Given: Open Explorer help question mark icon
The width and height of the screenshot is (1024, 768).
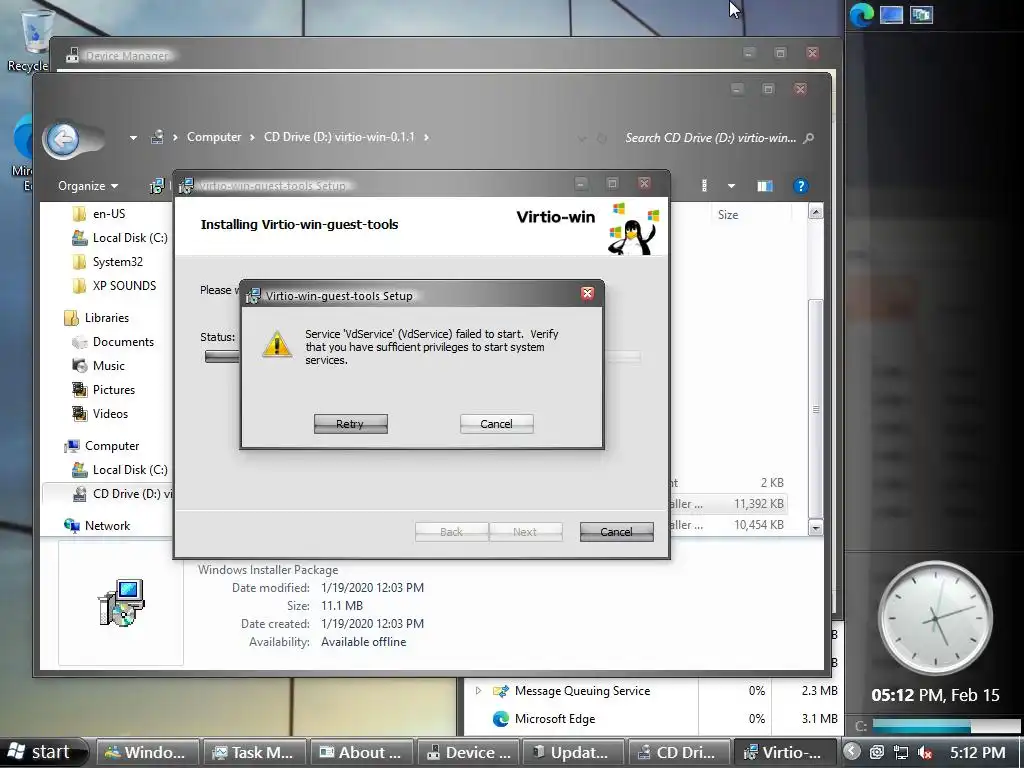Looking at the screenshot, I should [x=800, y=186].
